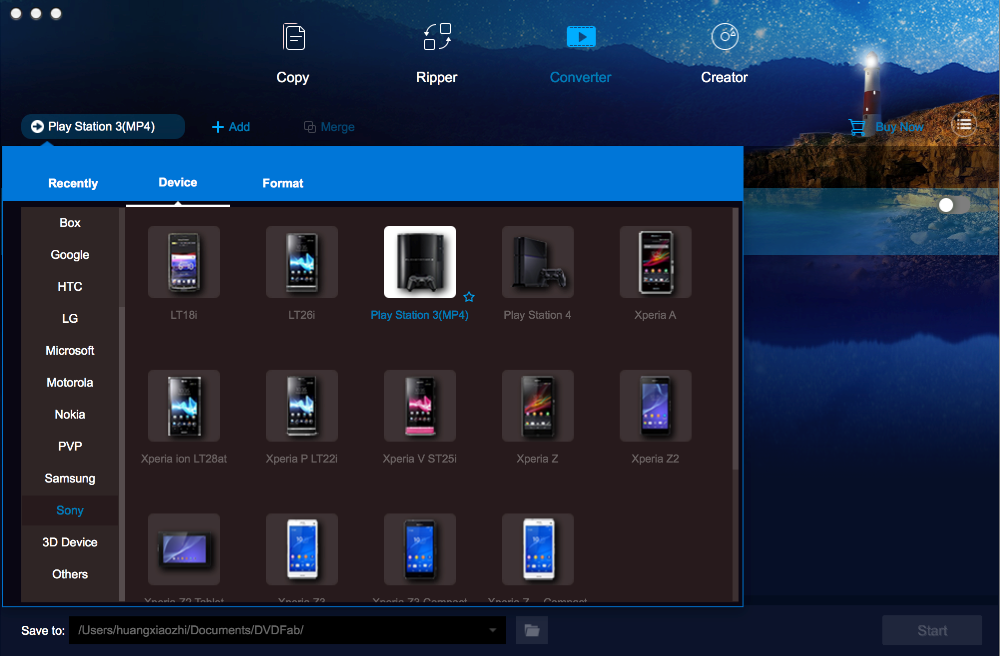Click the brand list scrollbar

122,453
